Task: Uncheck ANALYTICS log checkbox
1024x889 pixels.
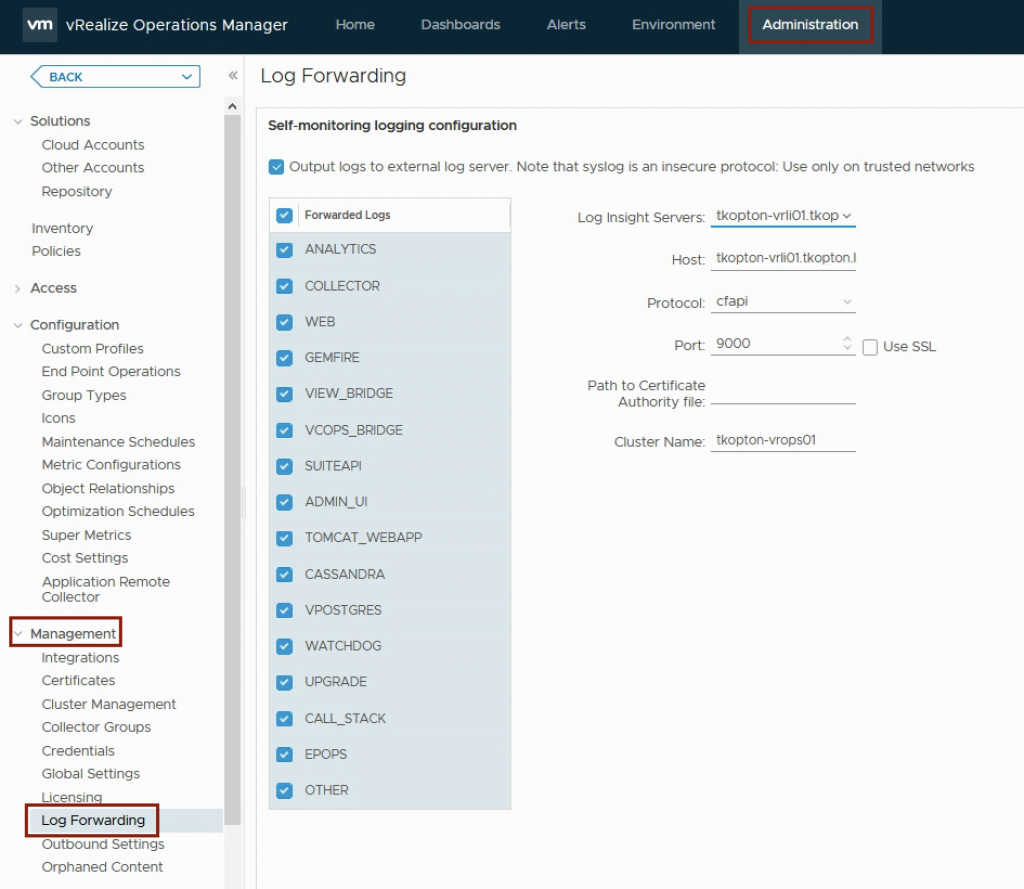Action: point(284,250)
